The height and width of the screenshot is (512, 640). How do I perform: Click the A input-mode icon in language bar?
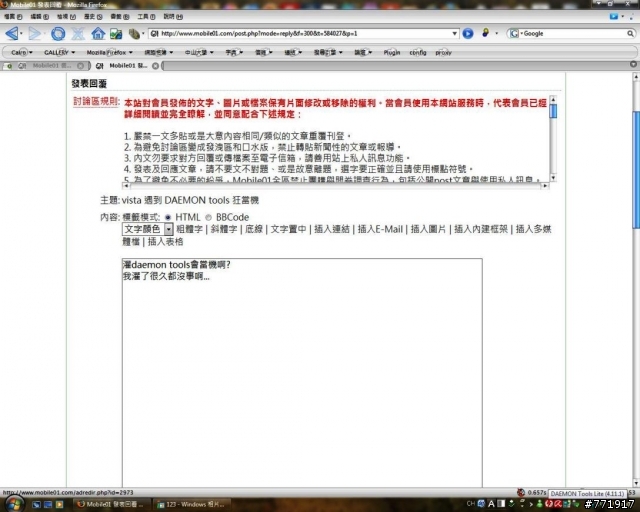click(491, 504)
